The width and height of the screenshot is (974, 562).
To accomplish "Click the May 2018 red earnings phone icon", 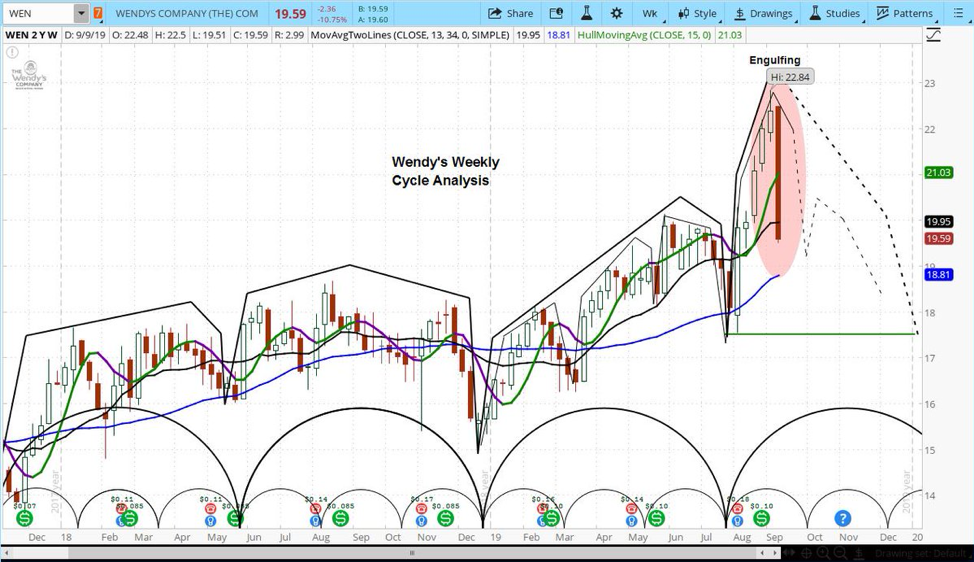I will pyautogui.click(x=211, y=509).
